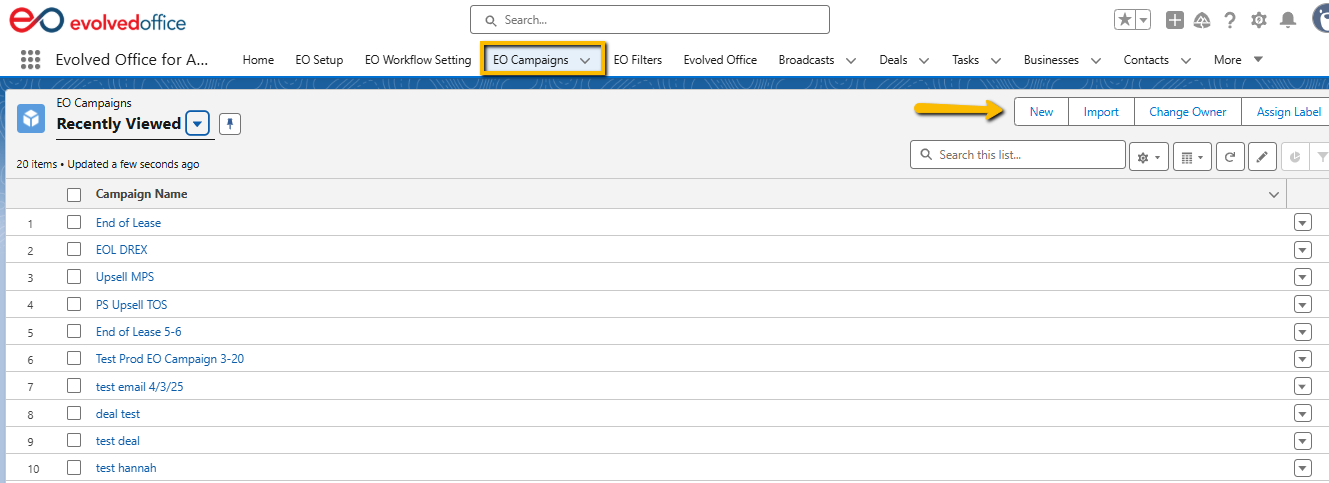Open the EO Workflow Setting tab

click(418, 60)
